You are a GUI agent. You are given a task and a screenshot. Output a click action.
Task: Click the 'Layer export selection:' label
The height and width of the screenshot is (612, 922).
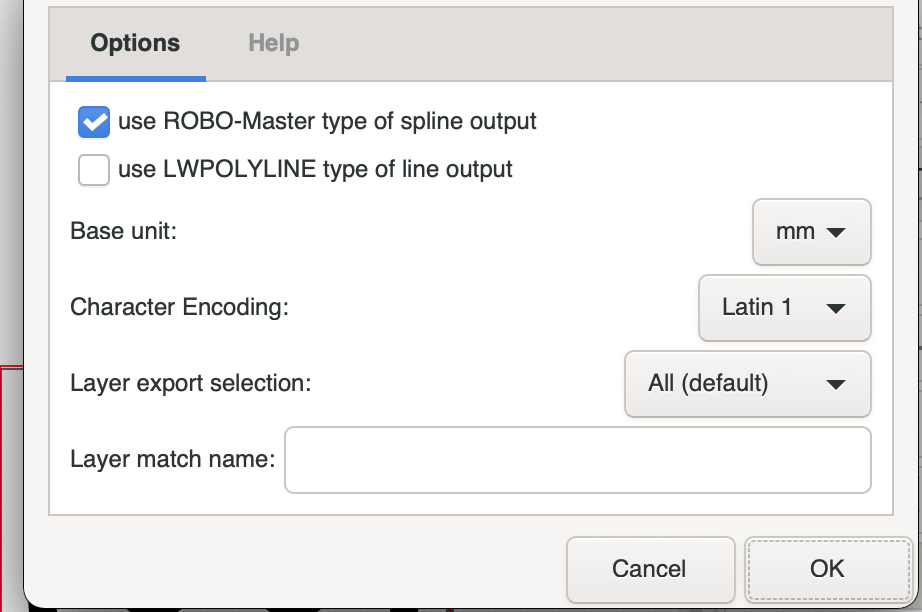point(191,383)
